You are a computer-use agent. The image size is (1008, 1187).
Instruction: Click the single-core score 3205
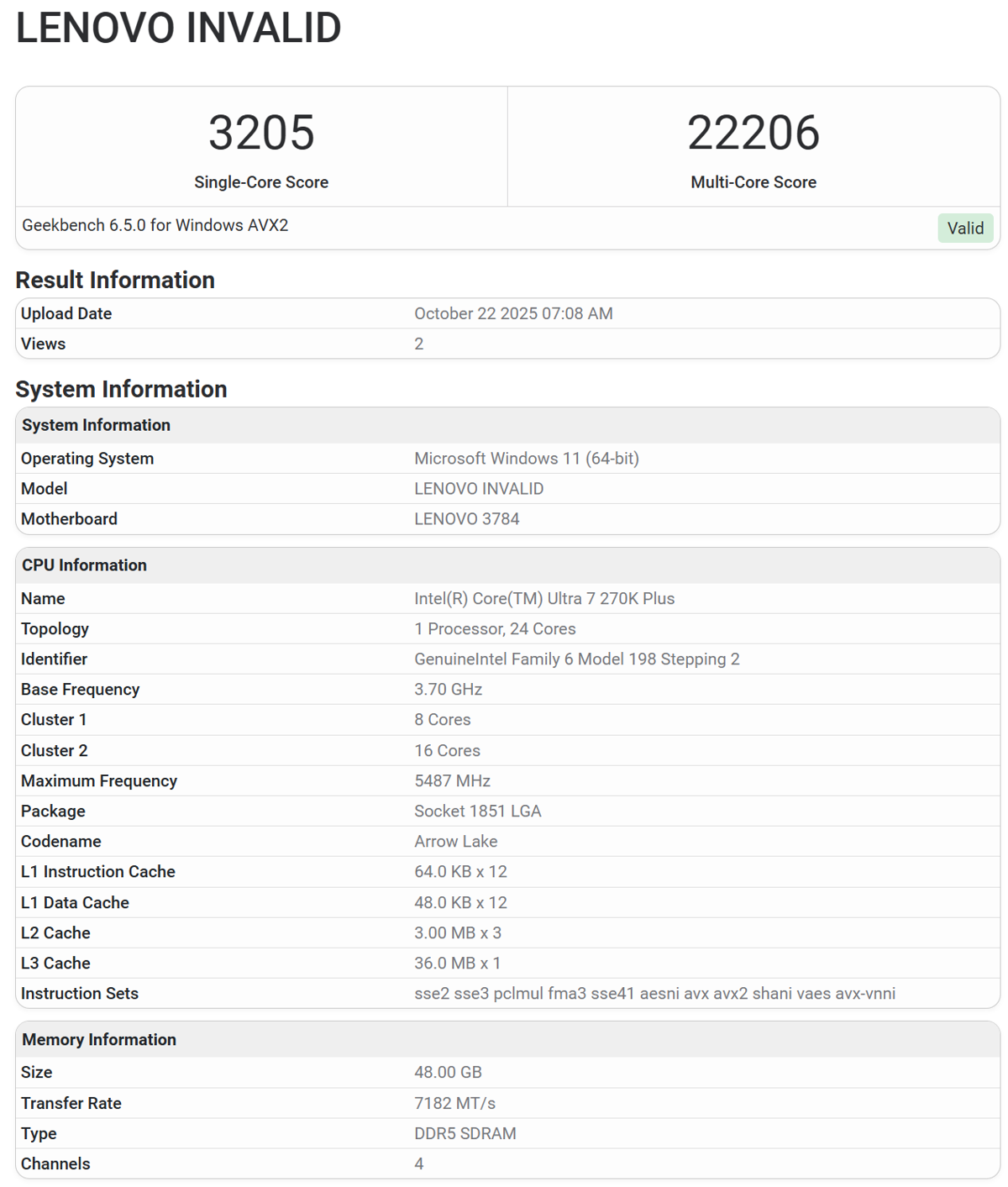pyautogui.click(x=261, y=133)
